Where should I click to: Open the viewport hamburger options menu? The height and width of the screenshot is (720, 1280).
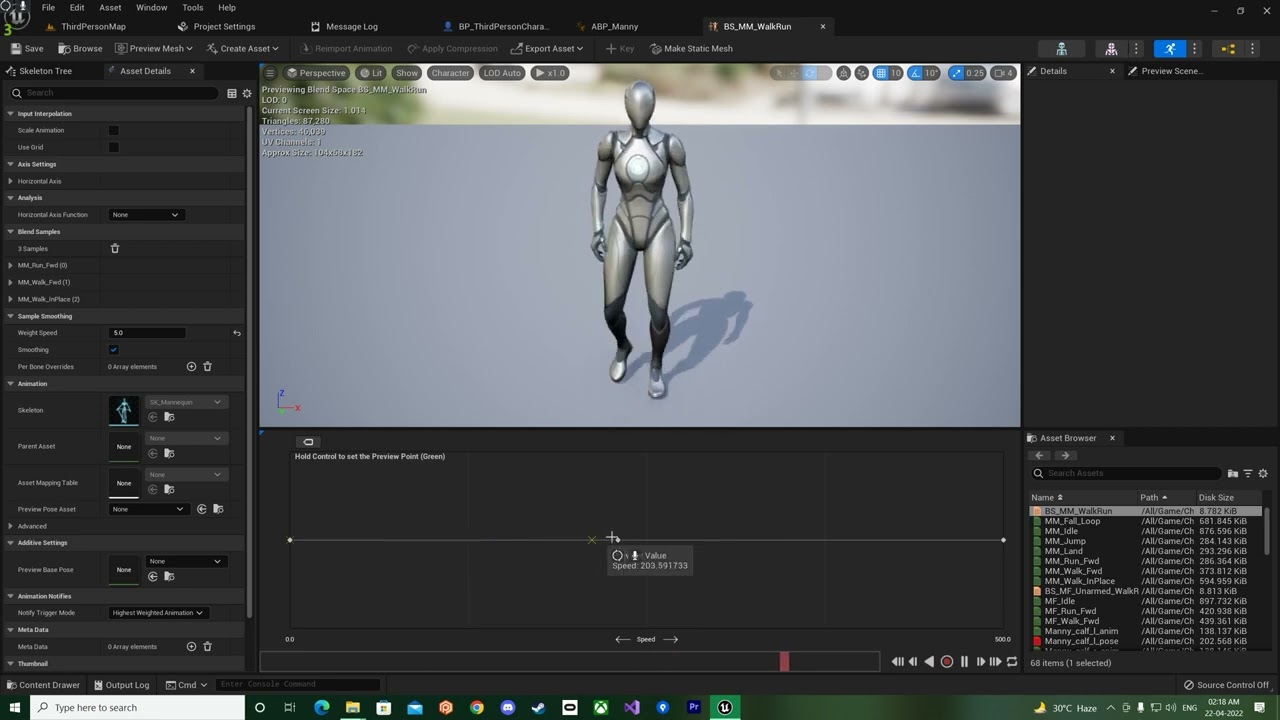point(269,72)
